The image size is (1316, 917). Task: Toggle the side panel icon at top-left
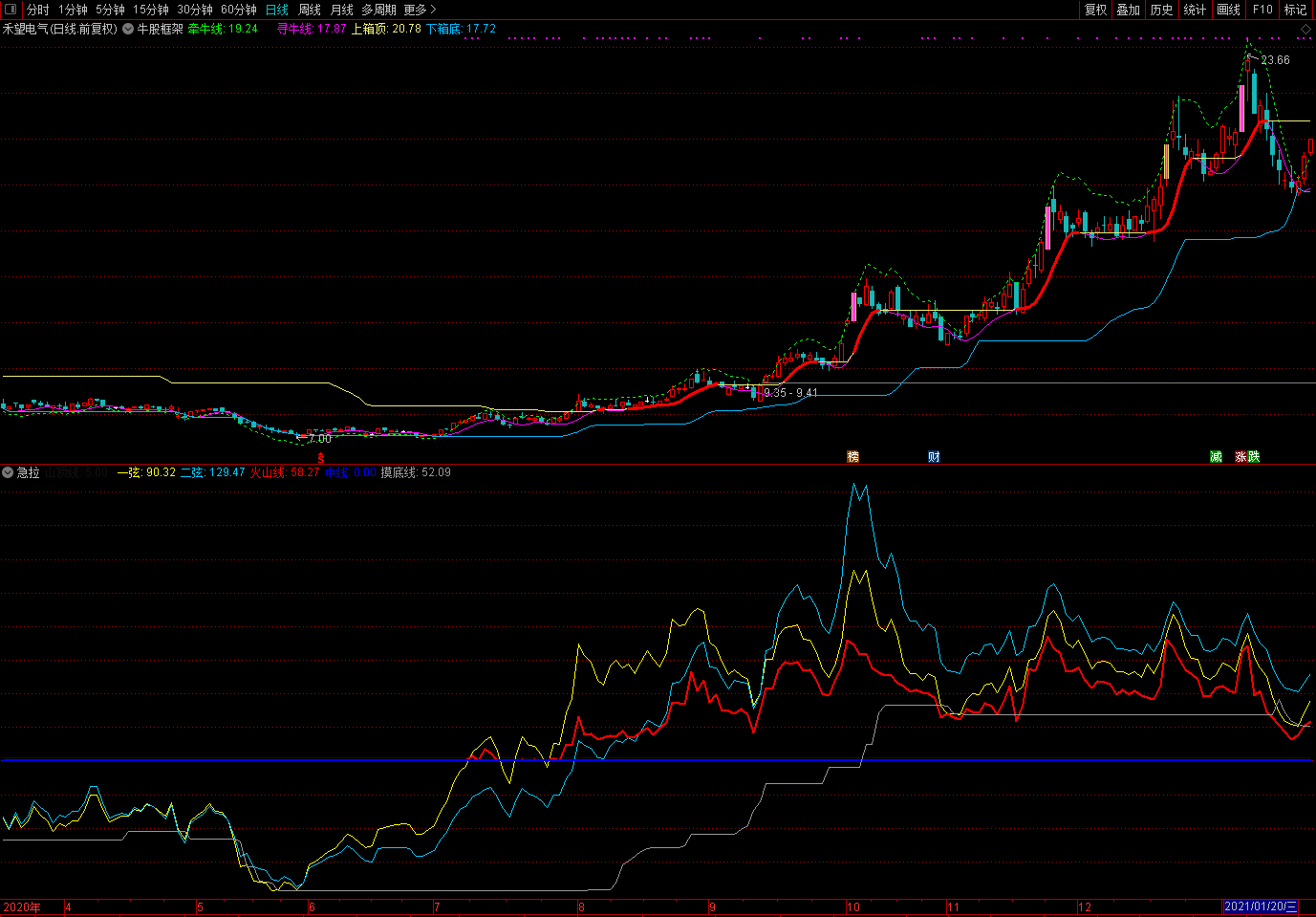pos(10,10)
